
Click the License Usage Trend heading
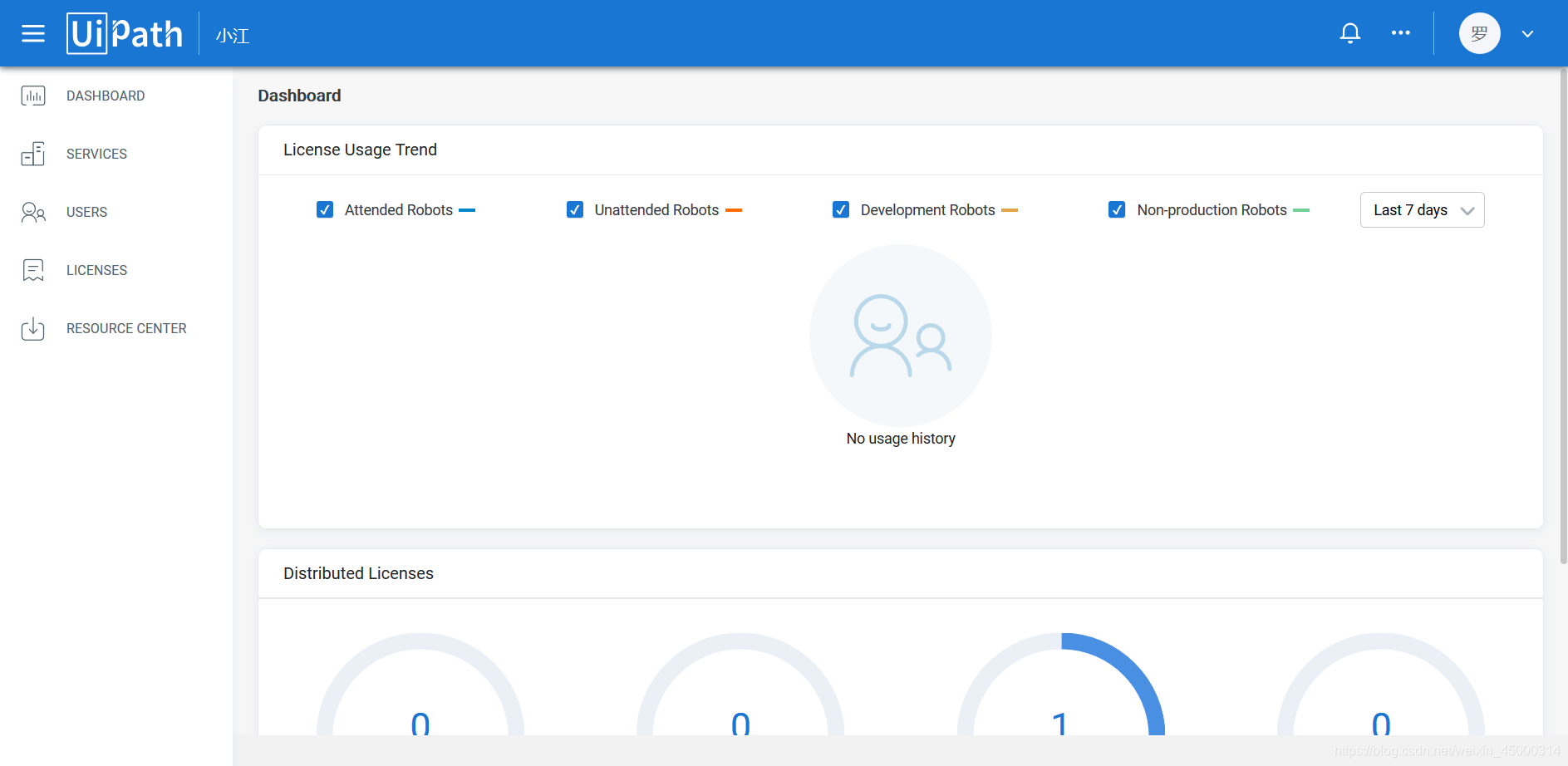coord(360,150)
